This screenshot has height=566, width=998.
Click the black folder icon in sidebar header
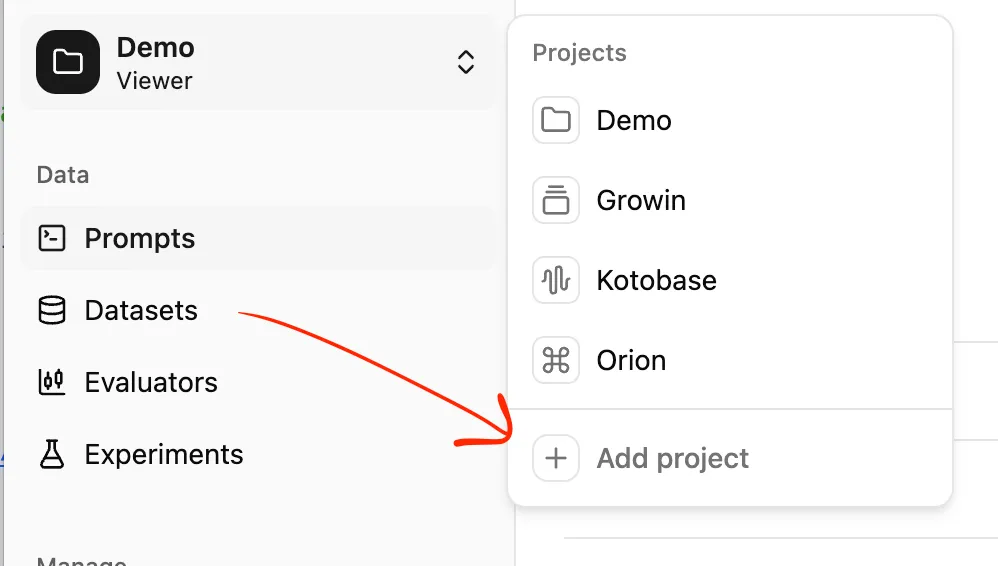(x=68, y=62)
